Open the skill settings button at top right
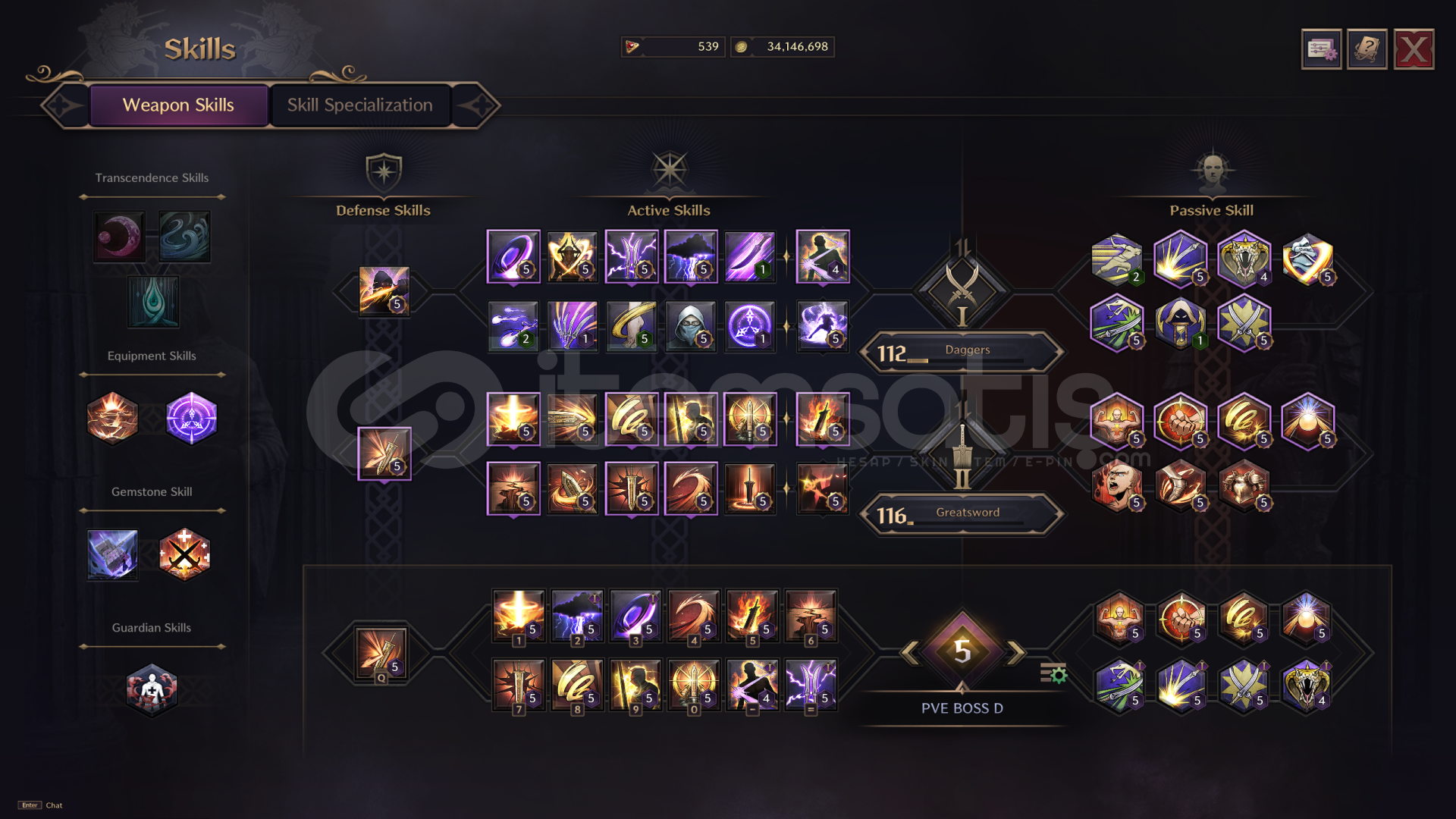 pos(1322,49)
